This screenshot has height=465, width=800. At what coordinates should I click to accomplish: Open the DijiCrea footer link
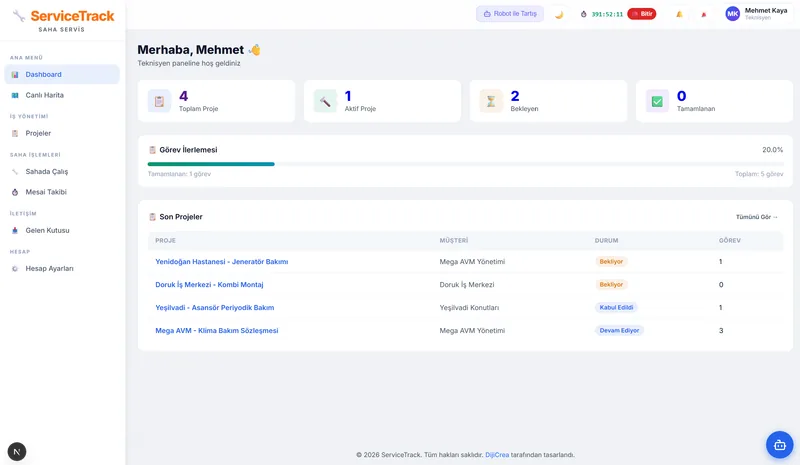(x=497, y=454)
